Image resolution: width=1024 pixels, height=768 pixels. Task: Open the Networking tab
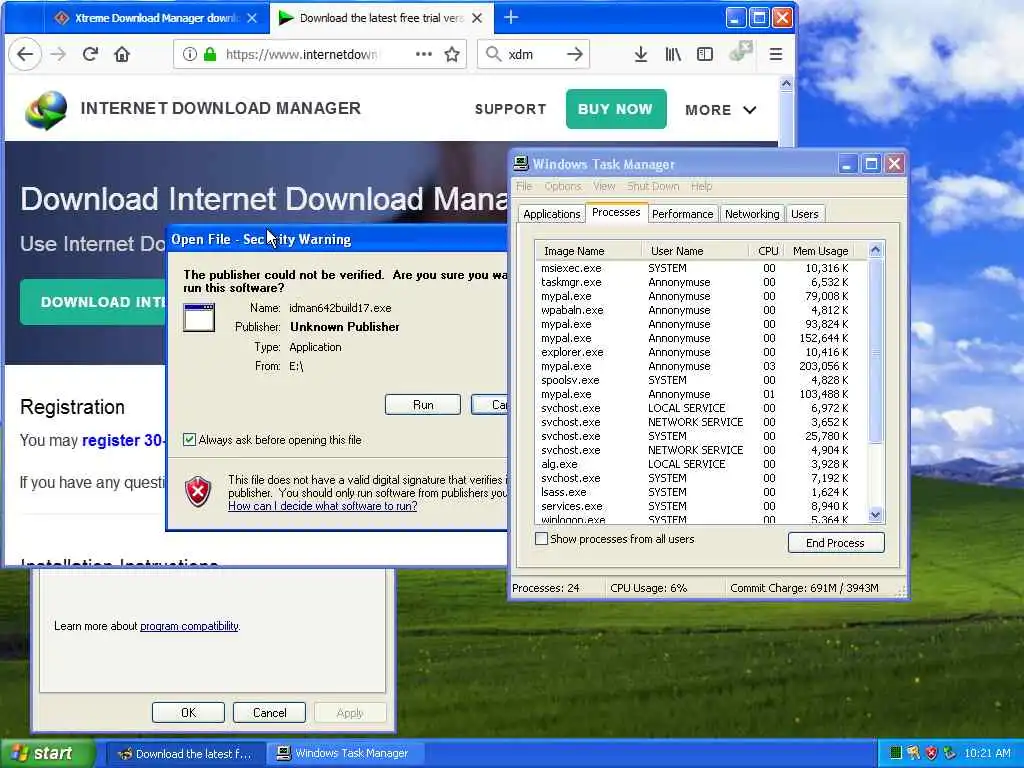tap(752, 214)
